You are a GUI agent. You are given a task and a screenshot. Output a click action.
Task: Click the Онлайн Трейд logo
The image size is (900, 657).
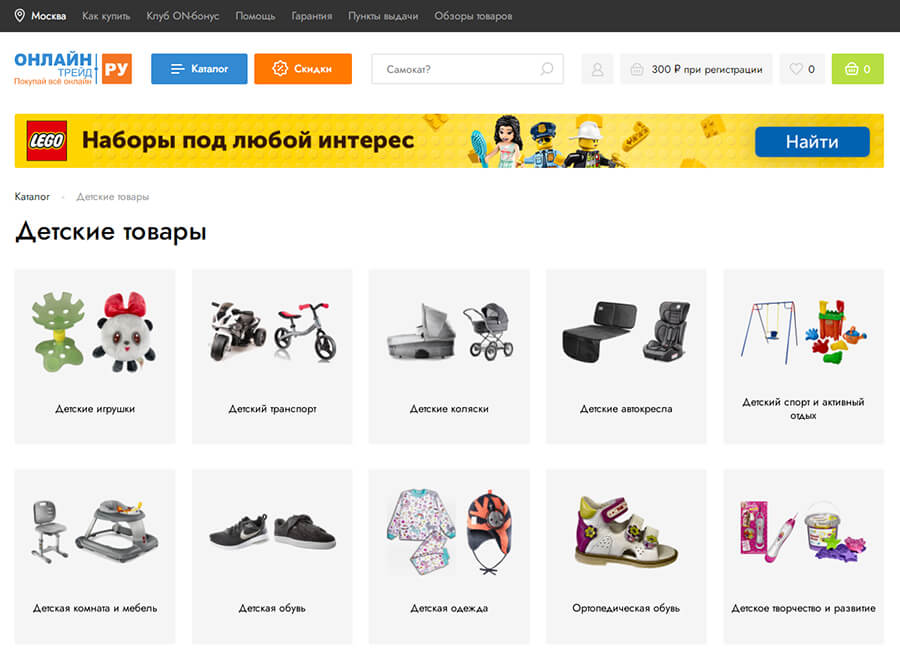73,69
